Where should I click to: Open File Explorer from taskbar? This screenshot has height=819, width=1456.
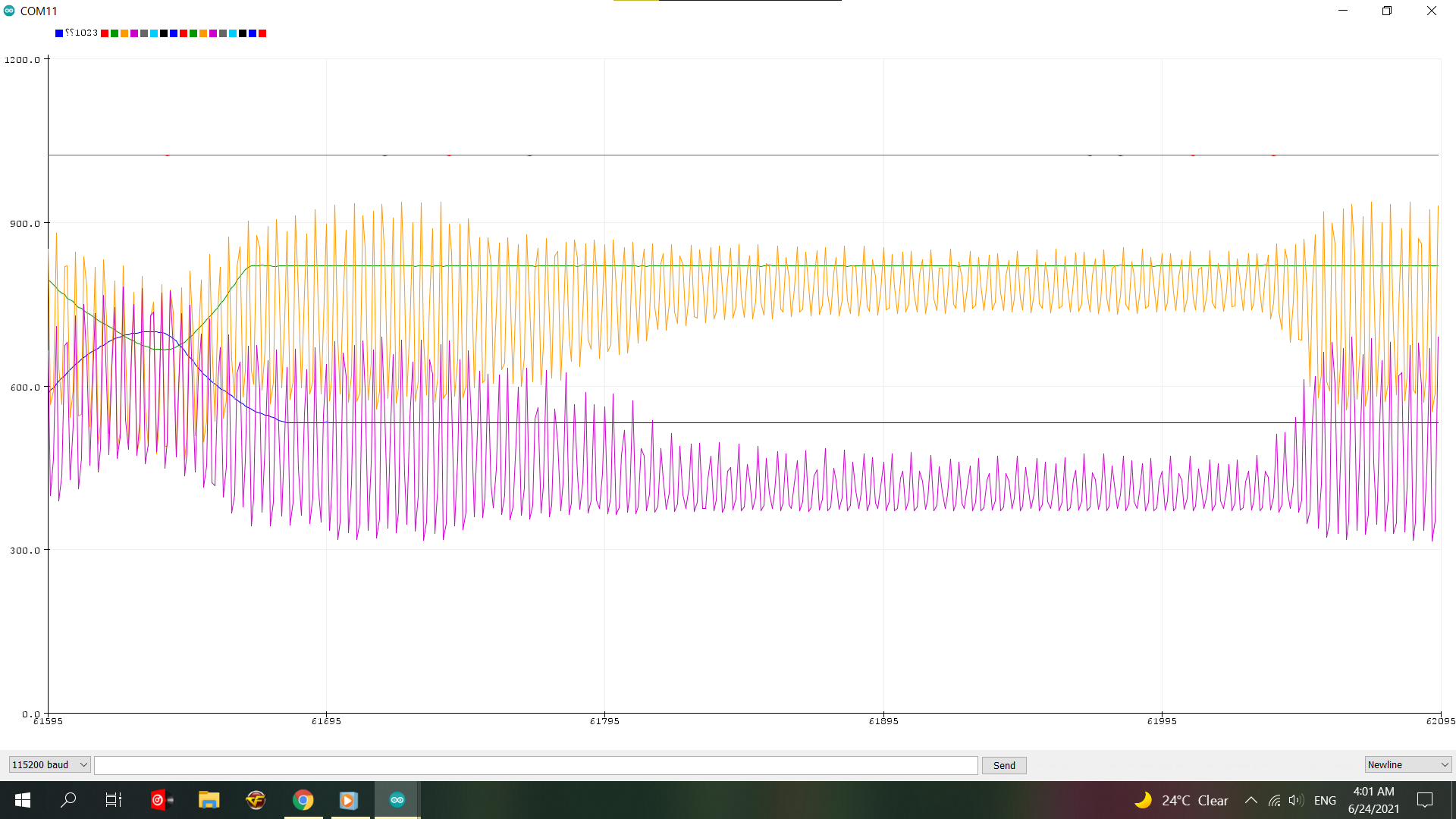(209, 800)
